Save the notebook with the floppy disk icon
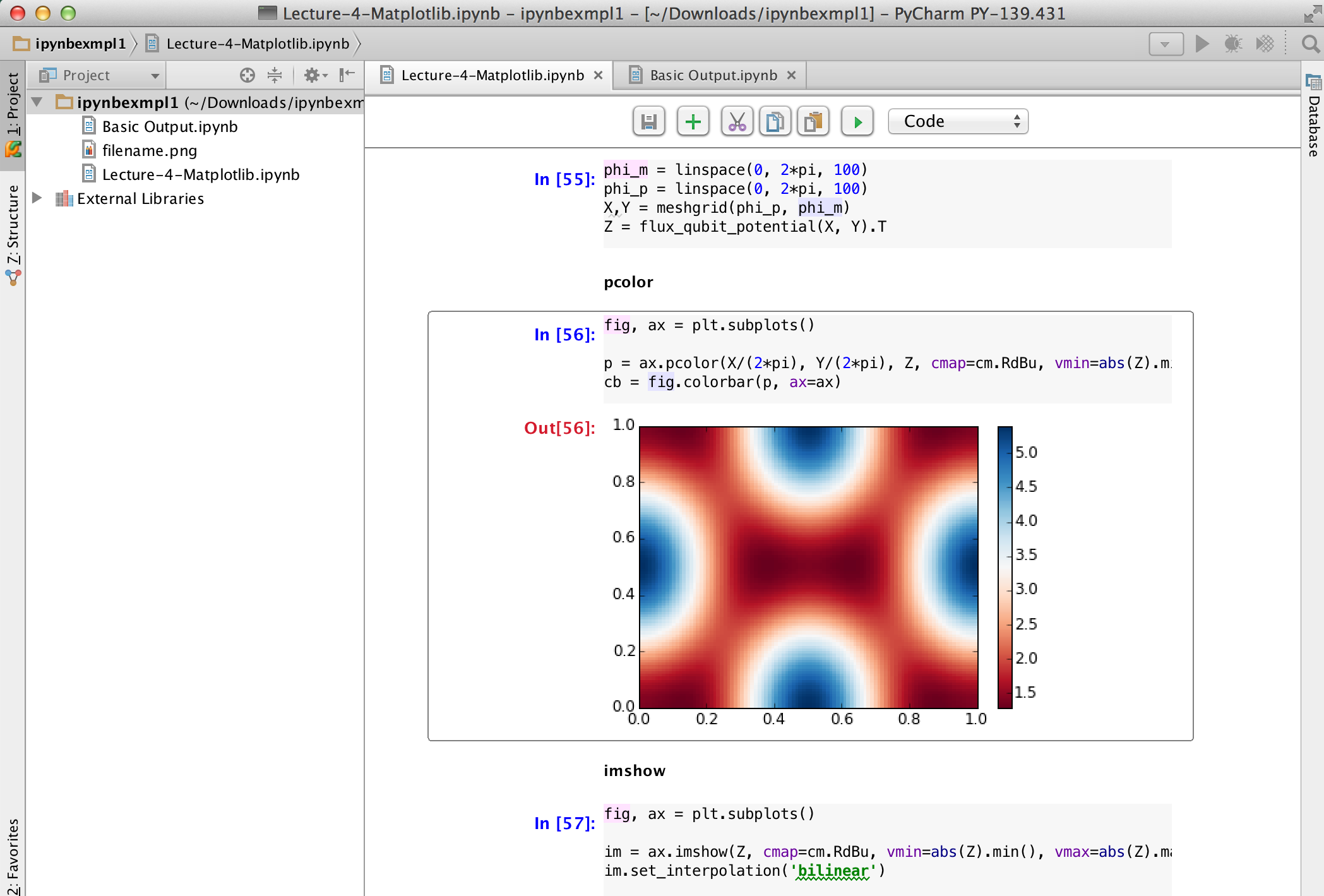1324x896 pixels. (x=648, y=121)
